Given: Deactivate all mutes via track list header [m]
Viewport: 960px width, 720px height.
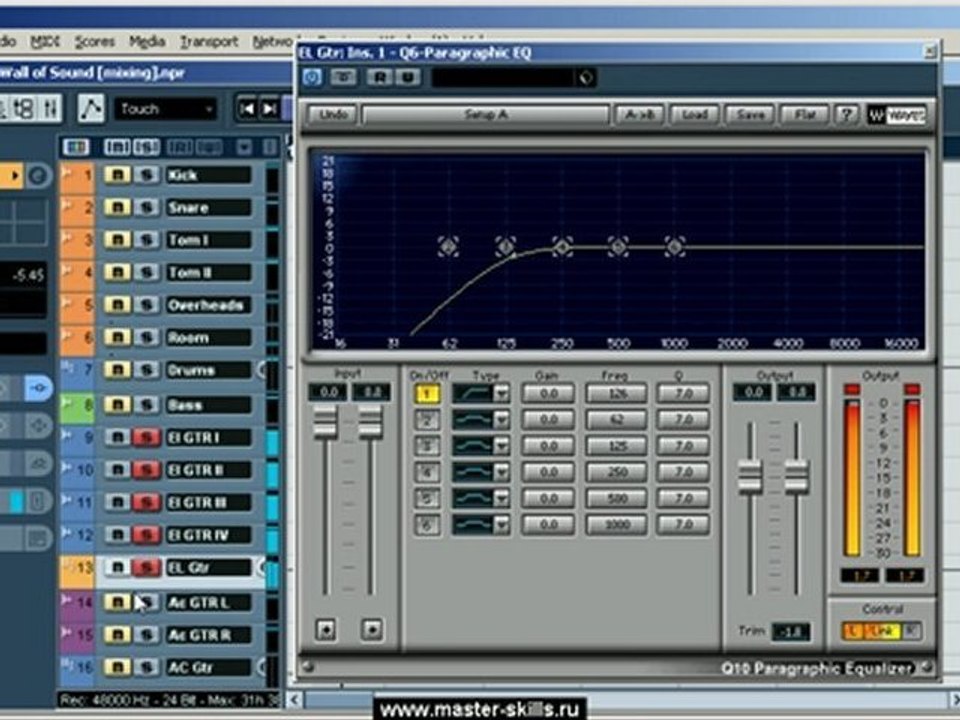Looking at the screenshot, I should click(x=116, y=147).
